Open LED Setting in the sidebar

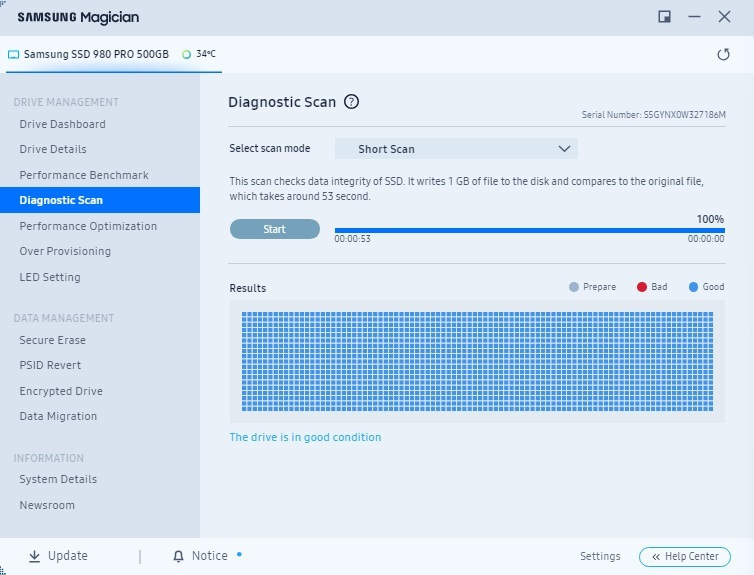[x=50, y=277]
